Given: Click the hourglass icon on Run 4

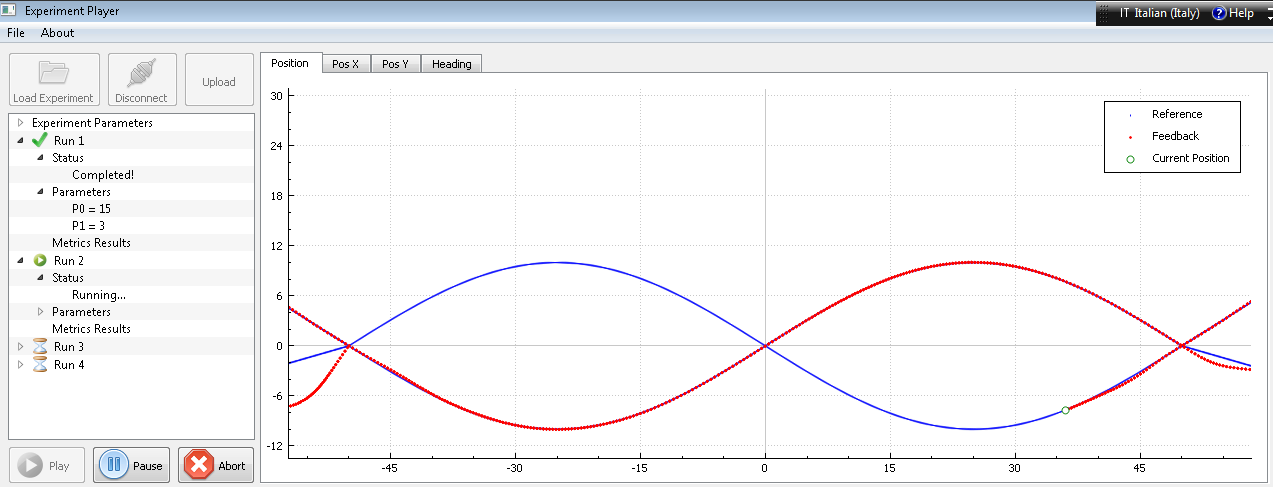Looking at the screenshot, I should 40,365.
